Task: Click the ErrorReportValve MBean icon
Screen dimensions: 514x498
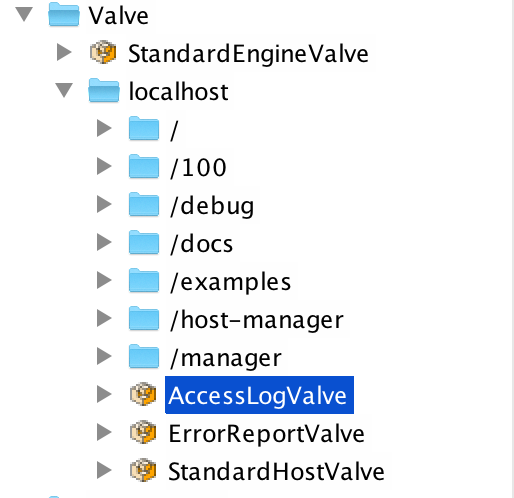Action: coord(143,432)
